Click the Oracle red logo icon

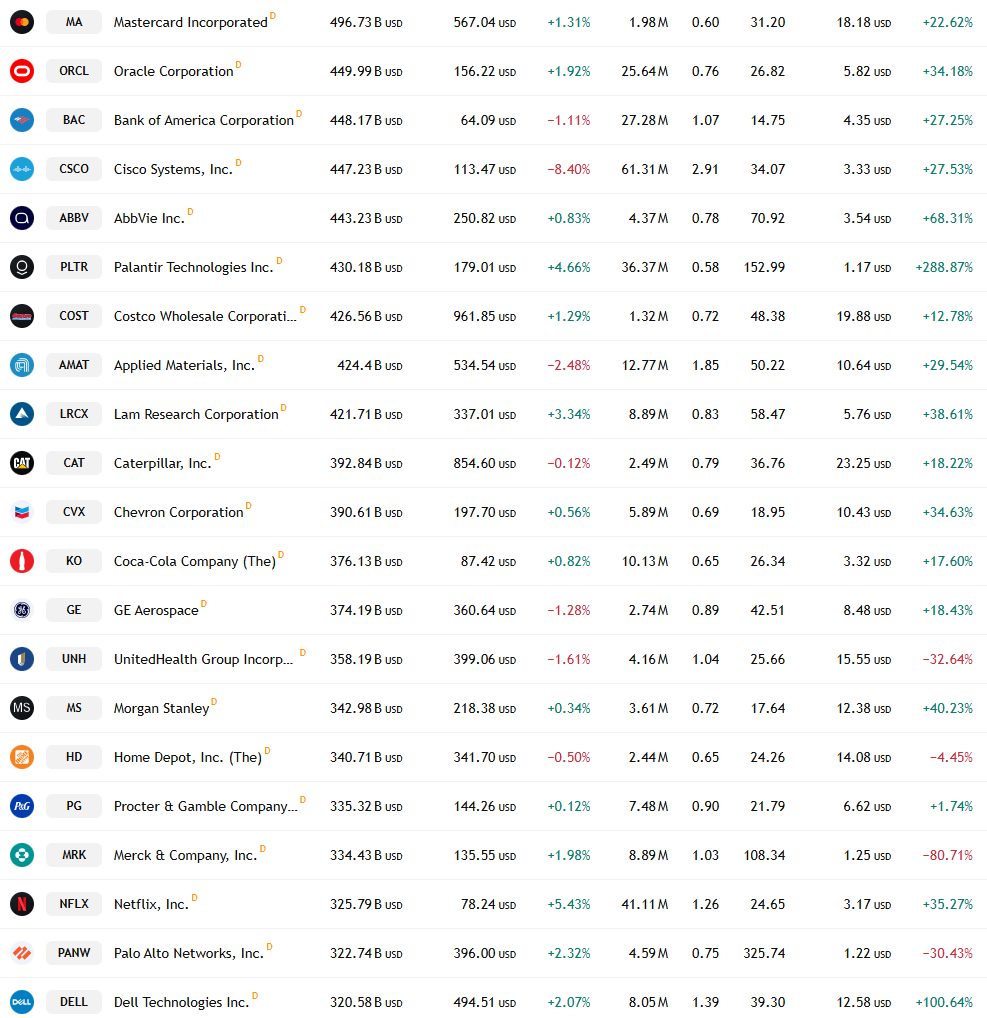[21, 71]
